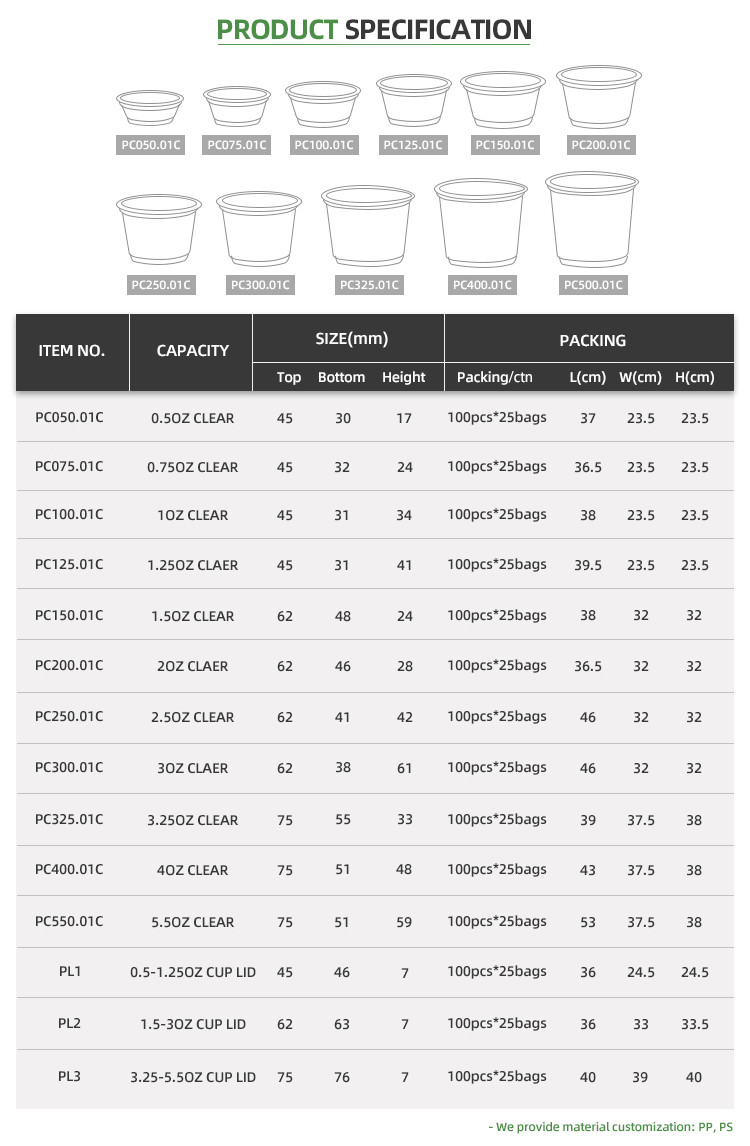Click the PC325.01C label under cup
Screen dimensions: 750x1146
coord(369,285)
